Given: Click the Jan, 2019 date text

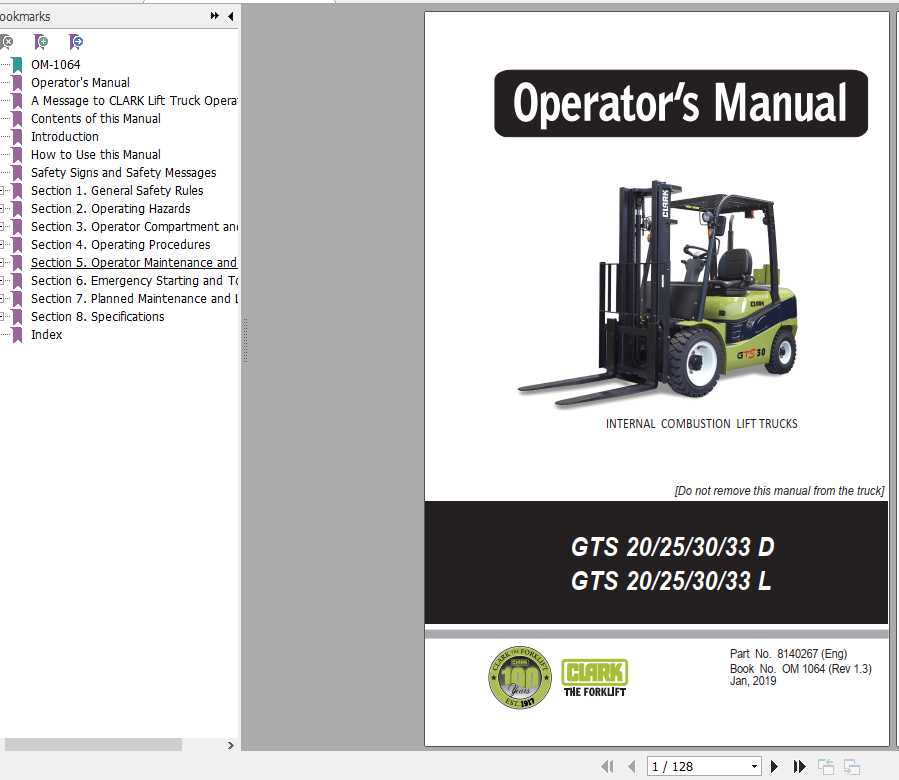Looking at the screenshot, I should (x=753, y=681).
